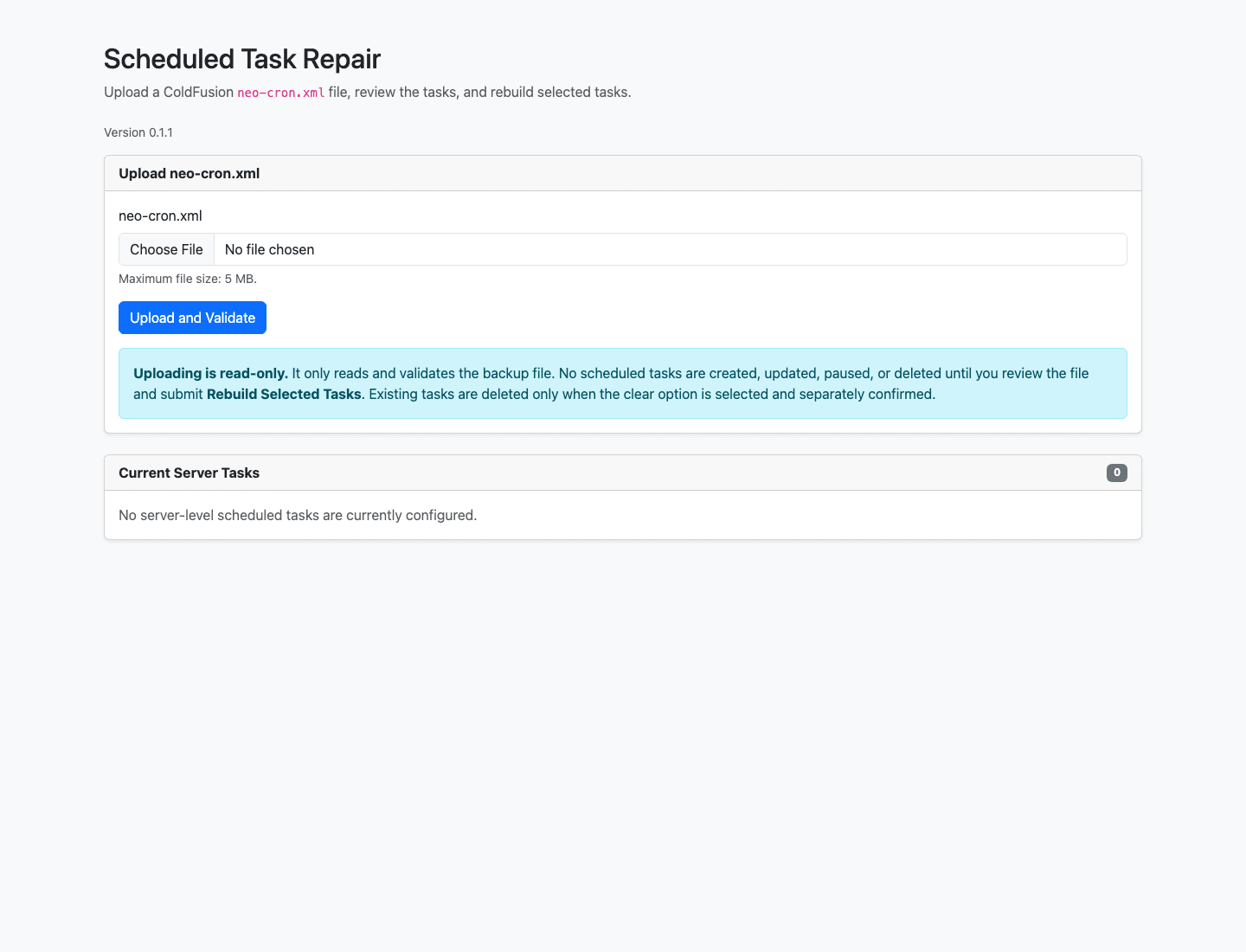
Task: Click the Current Server Tasks header
Action: click(x=623, y=473)
